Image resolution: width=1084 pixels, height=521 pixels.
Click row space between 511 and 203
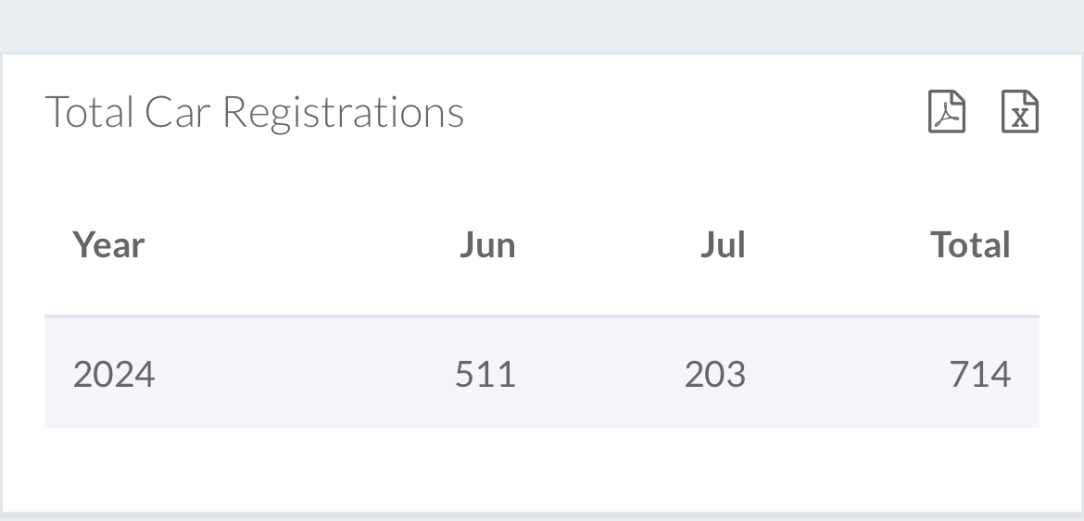pos(600,375)
